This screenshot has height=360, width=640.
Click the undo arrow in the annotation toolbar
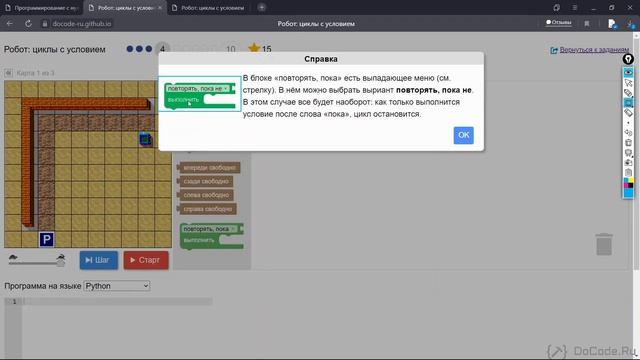pos(629,133)
